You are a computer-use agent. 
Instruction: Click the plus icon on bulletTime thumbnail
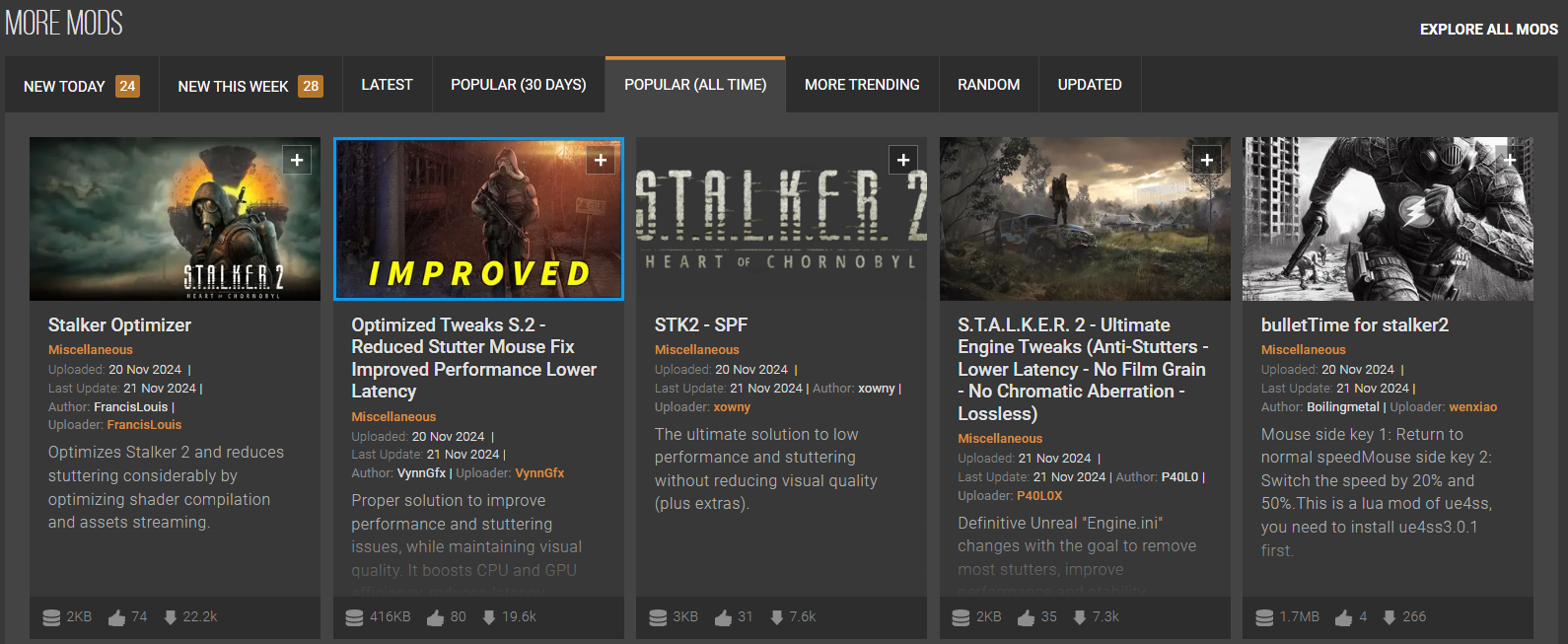[1509, 160]
